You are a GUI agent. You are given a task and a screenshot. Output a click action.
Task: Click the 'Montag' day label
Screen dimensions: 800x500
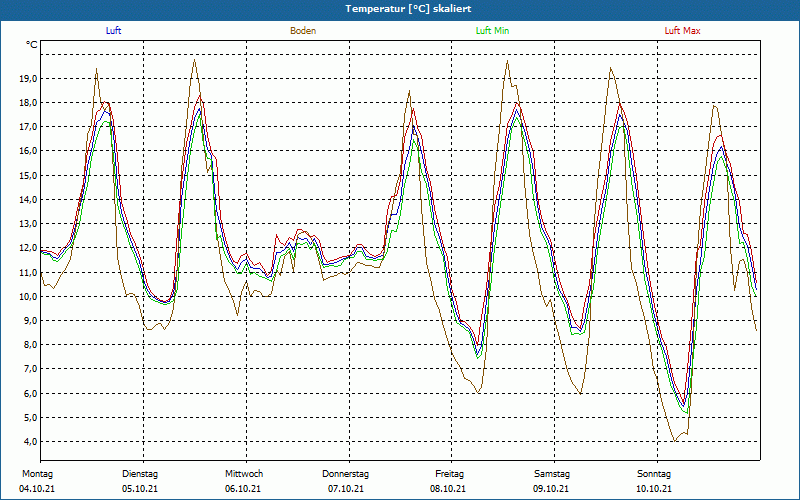[37, 474]
